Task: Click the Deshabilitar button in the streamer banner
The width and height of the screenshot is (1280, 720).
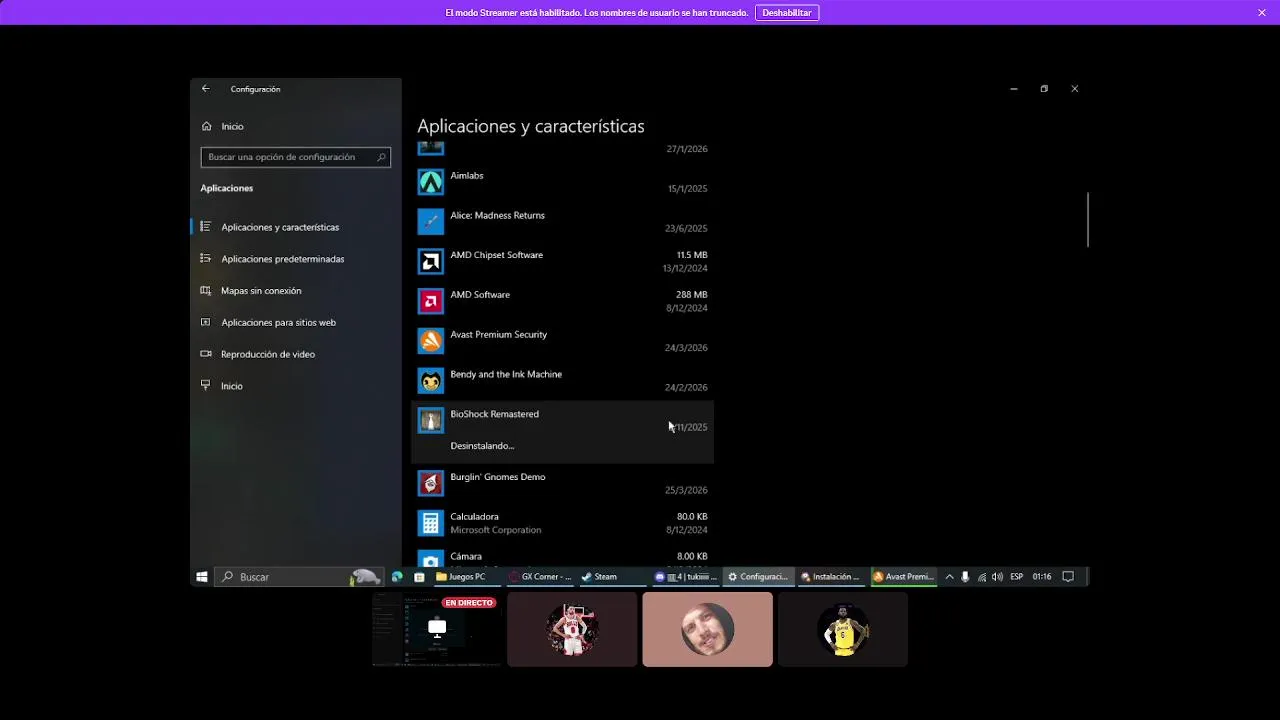Action: click(787, 13)
